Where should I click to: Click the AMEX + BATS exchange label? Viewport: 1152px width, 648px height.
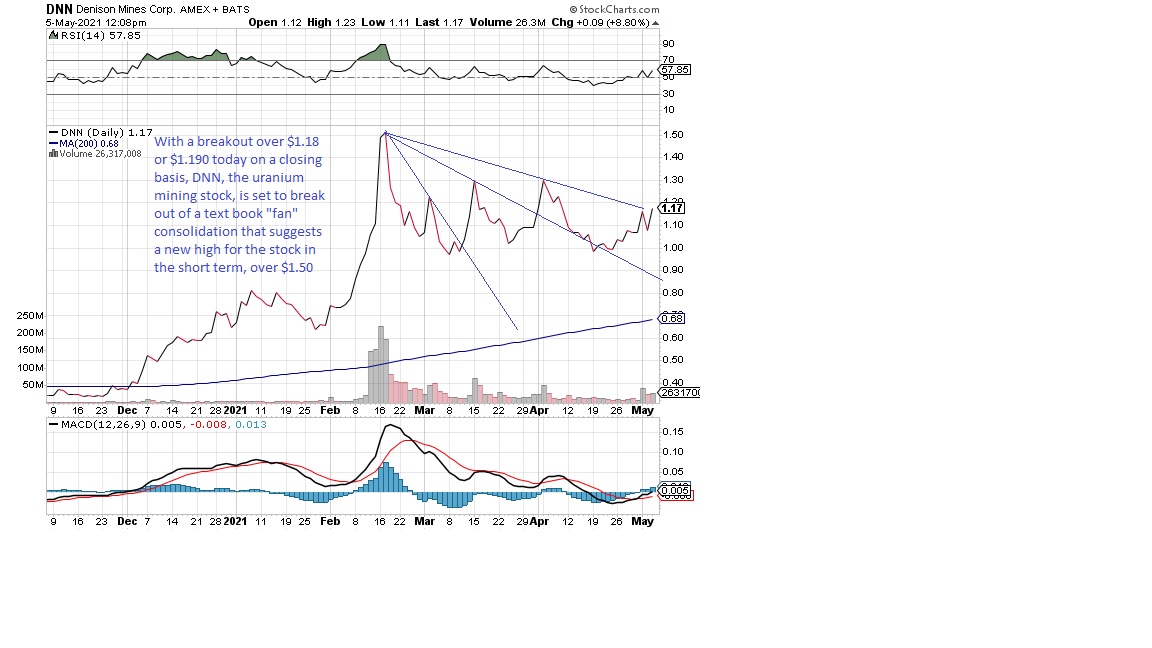tap(215, 10)
